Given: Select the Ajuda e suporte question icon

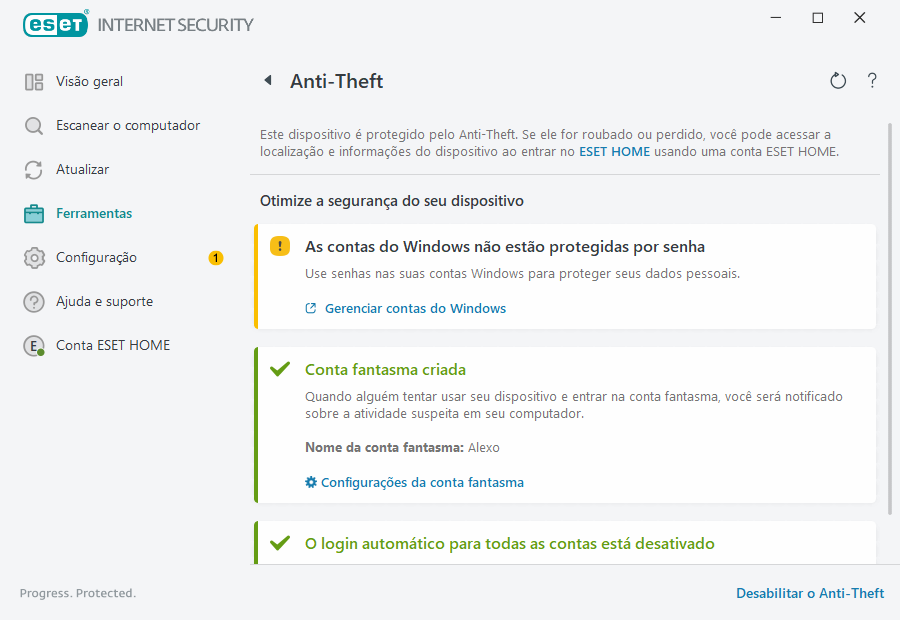Looking at the screenshot, I should pos(34,301).
